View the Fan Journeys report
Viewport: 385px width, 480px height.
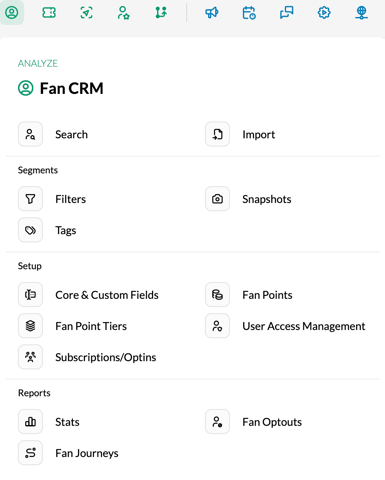pos(87,453)
